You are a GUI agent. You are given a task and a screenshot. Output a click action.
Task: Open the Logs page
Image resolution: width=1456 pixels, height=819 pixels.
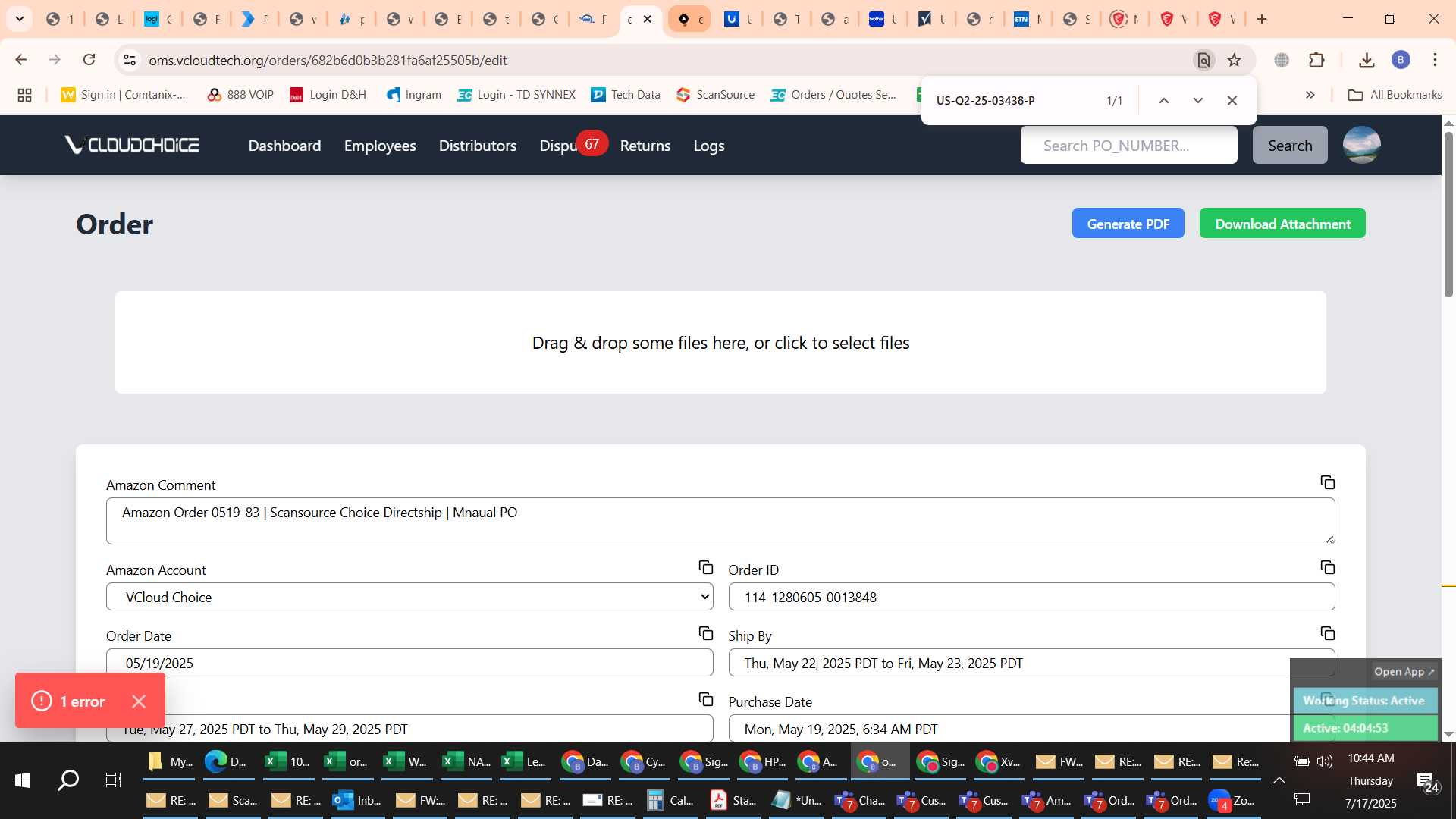coord(709,146)
